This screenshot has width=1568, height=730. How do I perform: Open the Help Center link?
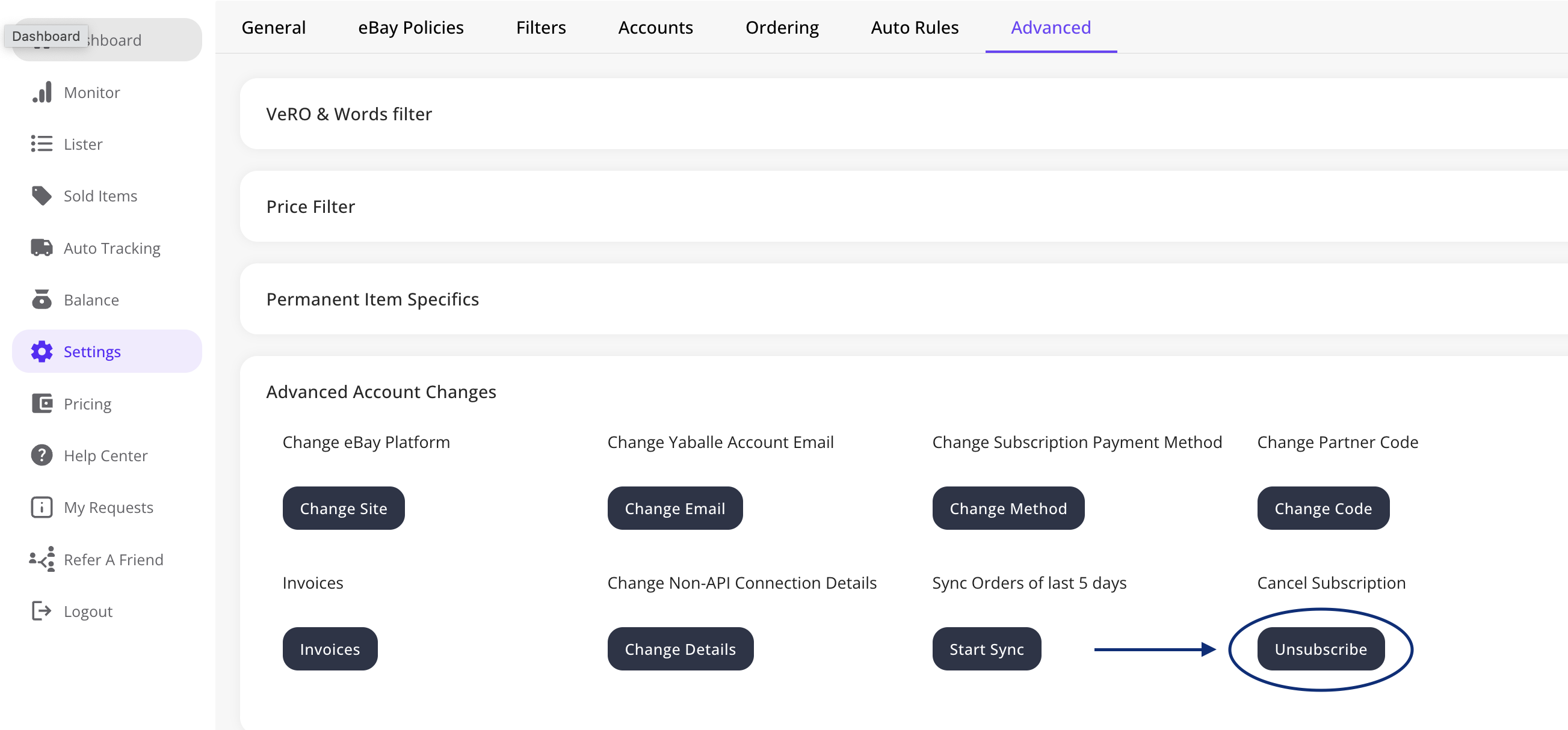pos(107,456)
